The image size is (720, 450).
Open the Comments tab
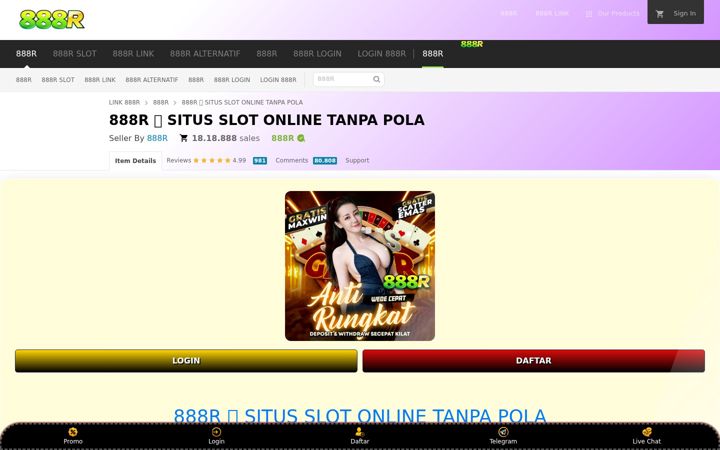pos(292,160)
